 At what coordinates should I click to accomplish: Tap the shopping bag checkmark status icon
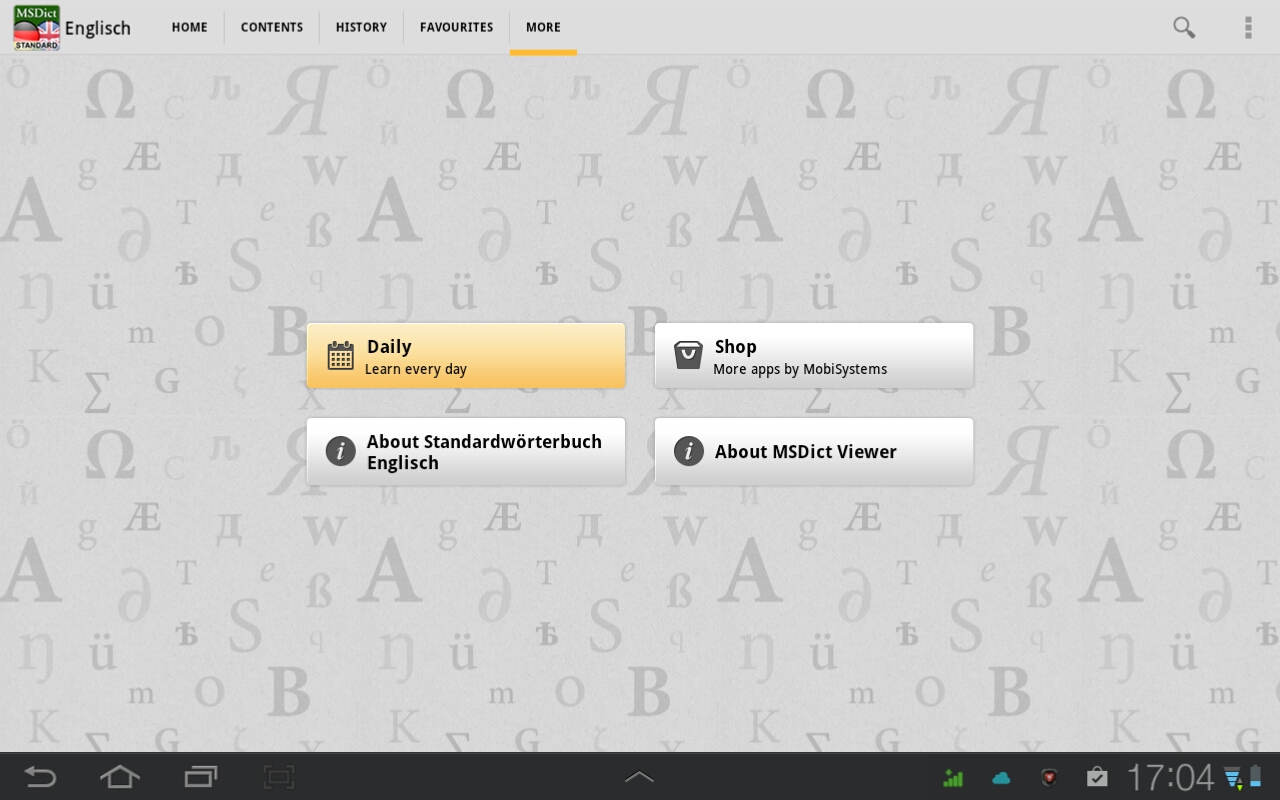click(x=1097, y=777)
